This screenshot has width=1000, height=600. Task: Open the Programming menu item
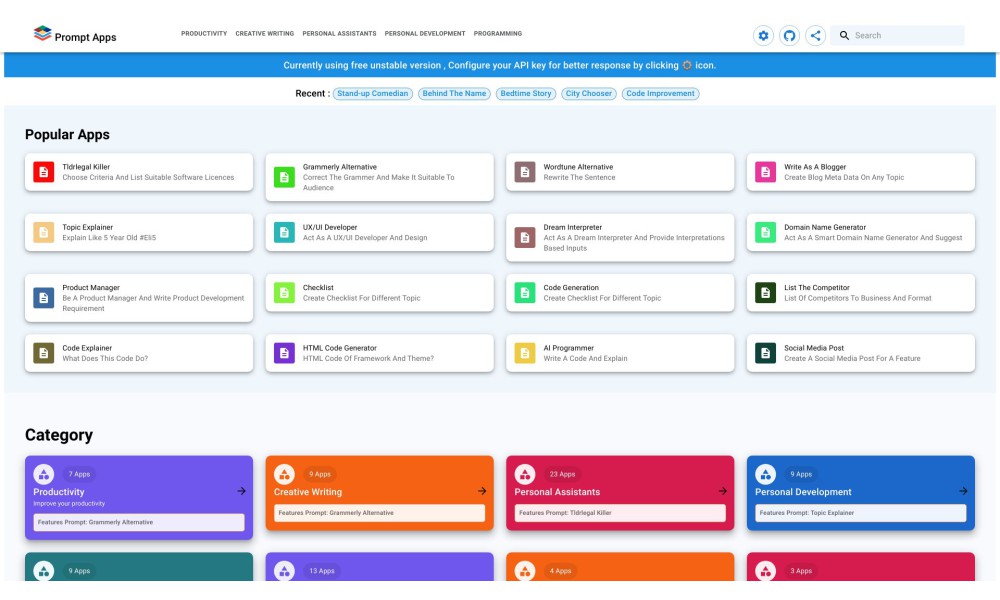497,34
